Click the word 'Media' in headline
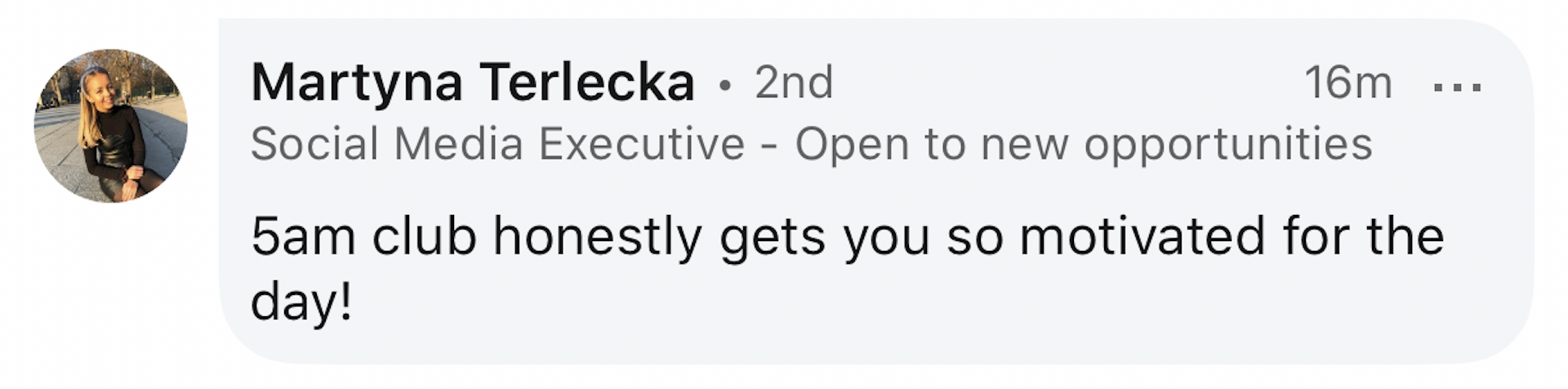This screenshot has height=389, width=1568. tap(457, 145)
